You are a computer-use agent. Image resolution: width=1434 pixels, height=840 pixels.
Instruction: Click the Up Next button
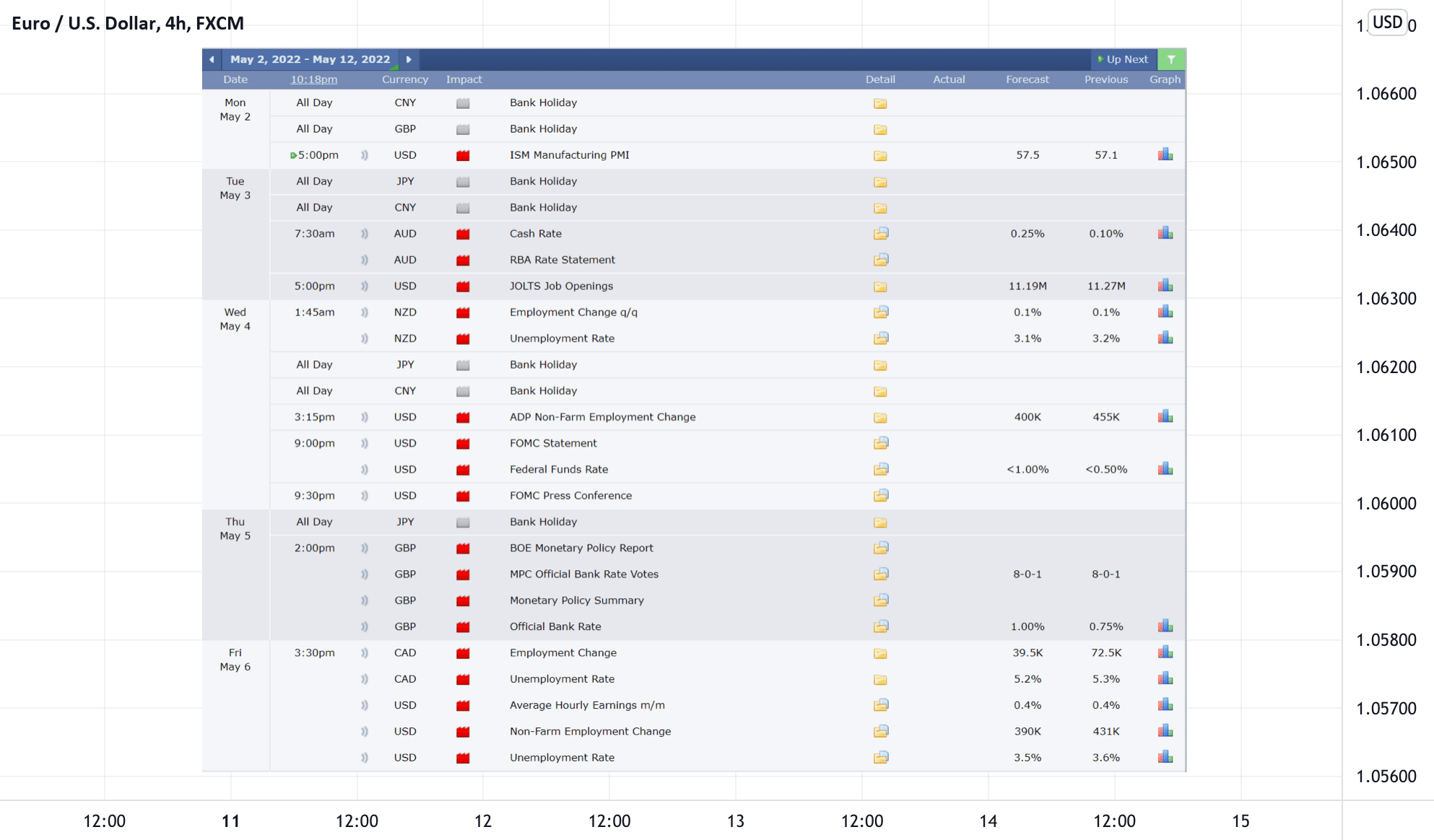[x=1123, y=59]
